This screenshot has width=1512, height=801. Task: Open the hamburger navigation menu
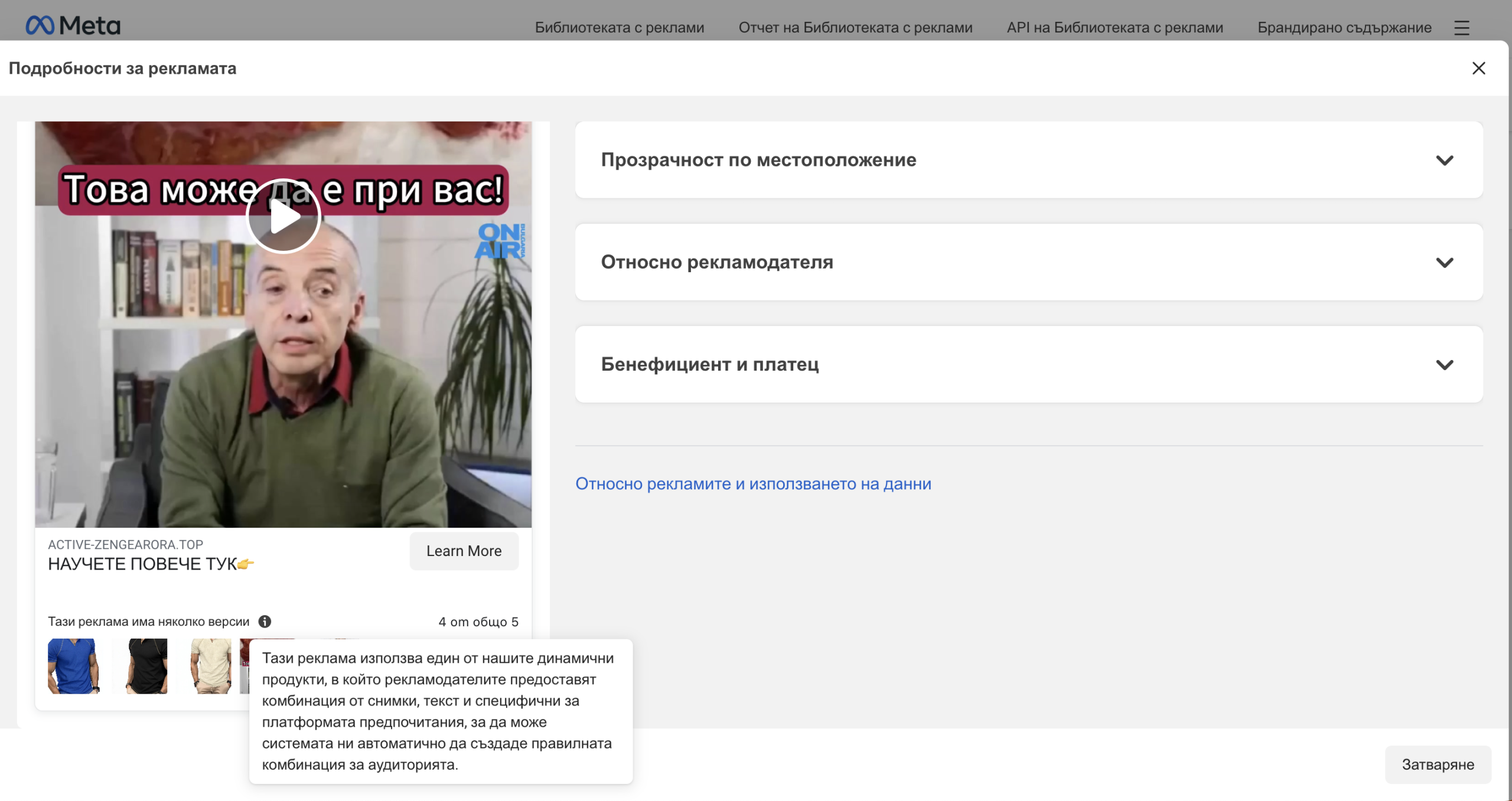[x=1462, y=27]
